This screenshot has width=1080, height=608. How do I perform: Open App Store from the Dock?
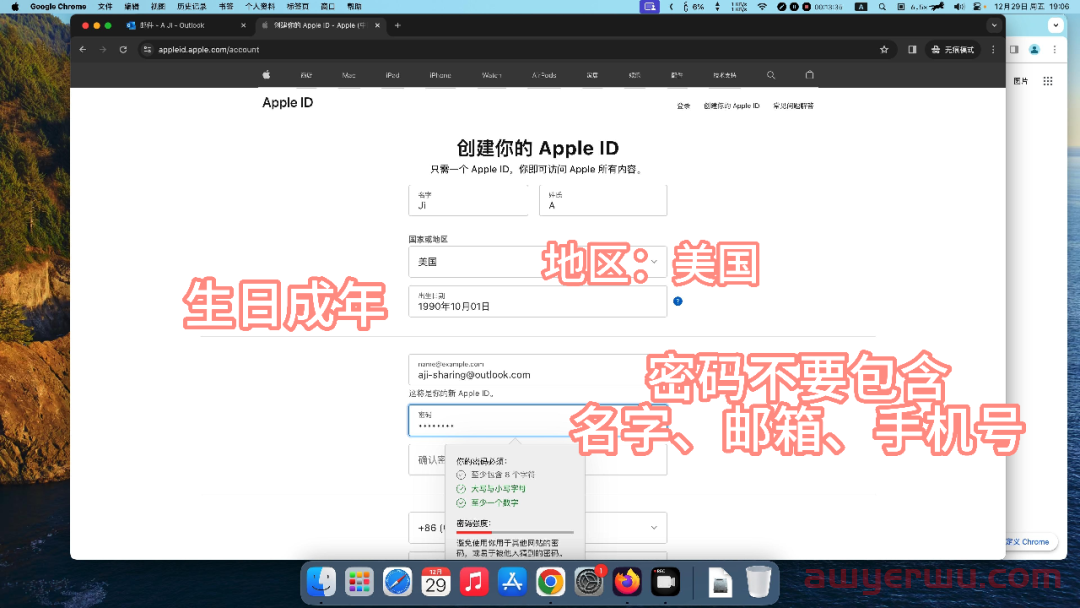point(512,582)
